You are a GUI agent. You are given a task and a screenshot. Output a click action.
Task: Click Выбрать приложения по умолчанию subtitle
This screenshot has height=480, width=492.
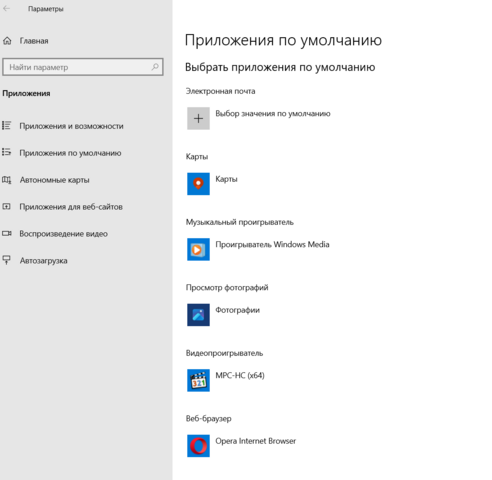[x=280, y=67]
